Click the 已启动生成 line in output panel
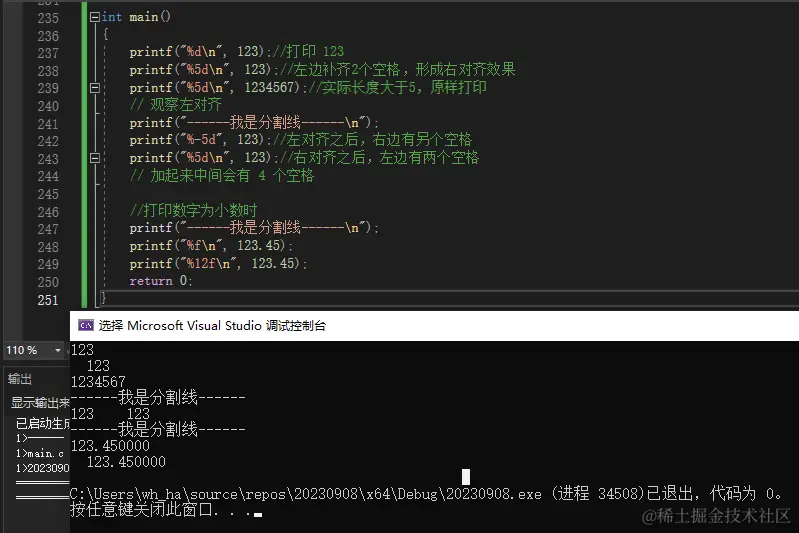The image size is (799, 533). point(43,423)
